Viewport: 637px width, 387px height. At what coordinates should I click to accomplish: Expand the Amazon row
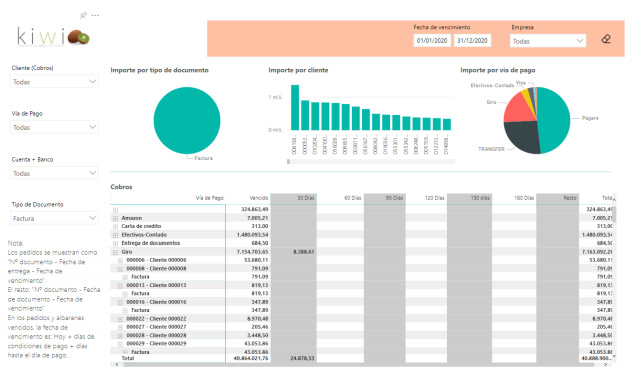click(x=115, y=218)
